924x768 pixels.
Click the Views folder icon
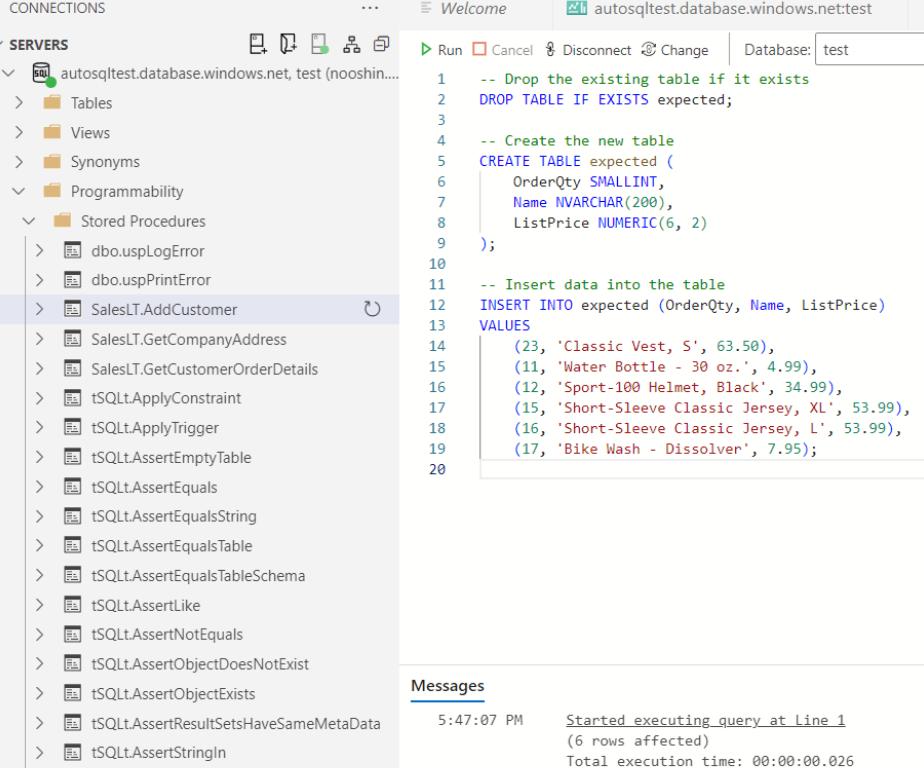[x=52, y=132]
